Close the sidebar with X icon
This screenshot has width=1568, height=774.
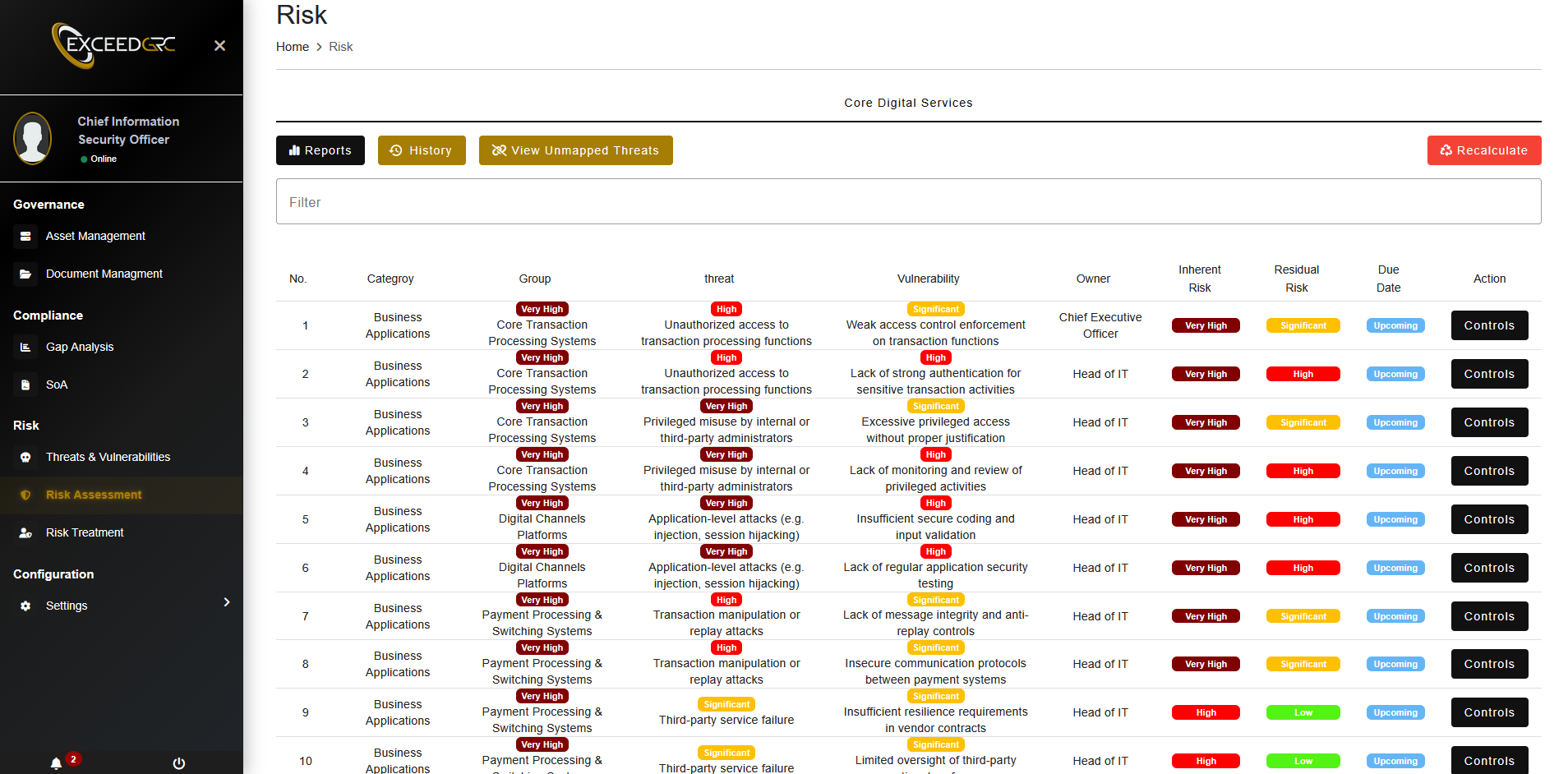click(219, 46)
